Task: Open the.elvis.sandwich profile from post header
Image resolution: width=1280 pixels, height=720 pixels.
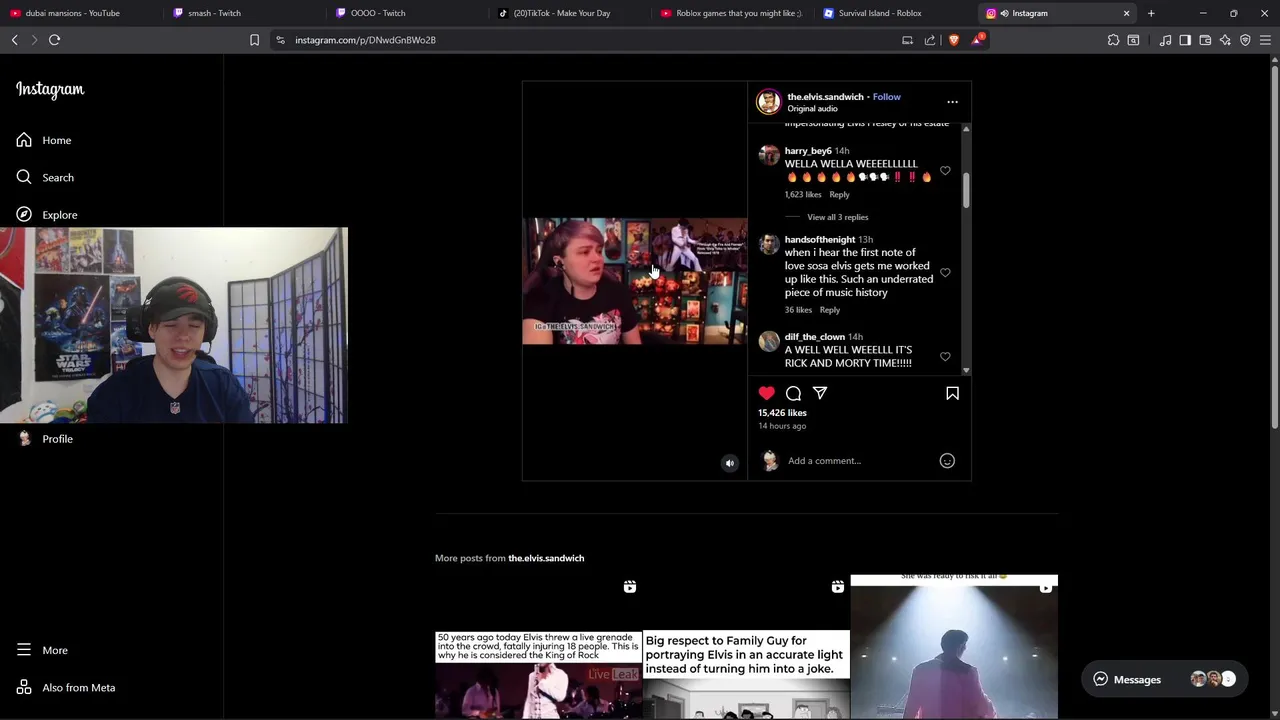Action: tap(825, 97)
